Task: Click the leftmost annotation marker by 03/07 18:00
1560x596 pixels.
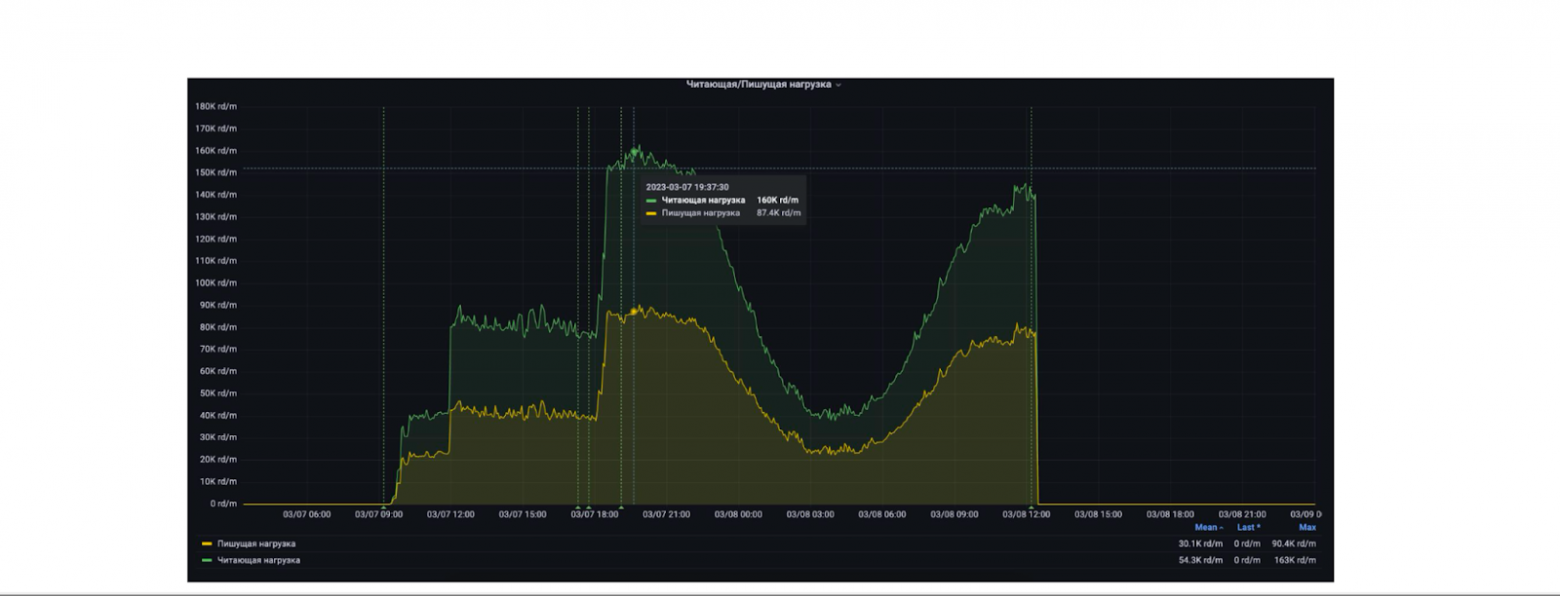Action: (x=578, y=507)
